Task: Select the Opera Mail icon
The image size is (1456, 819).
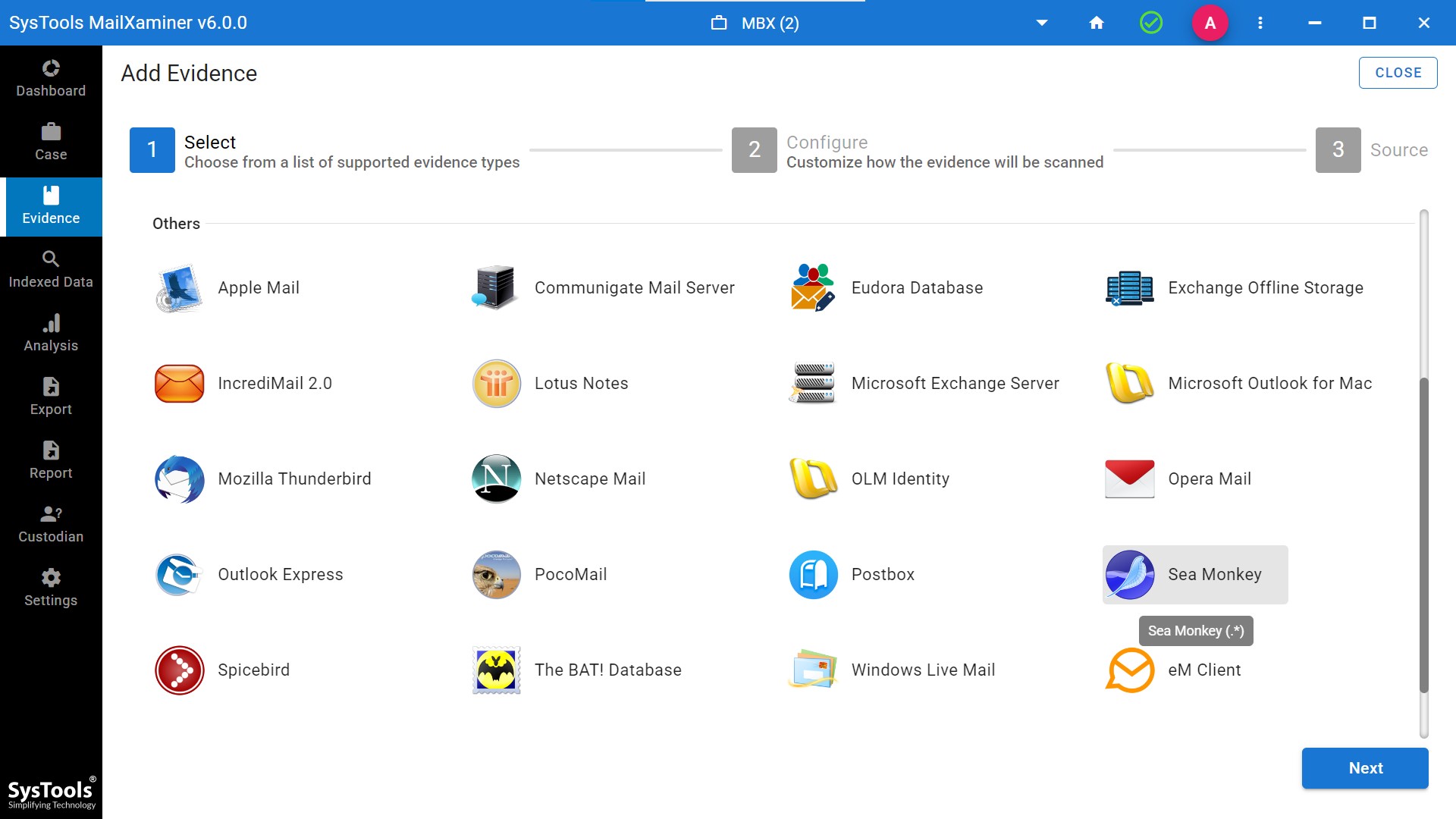Action: pos(1130,479)
